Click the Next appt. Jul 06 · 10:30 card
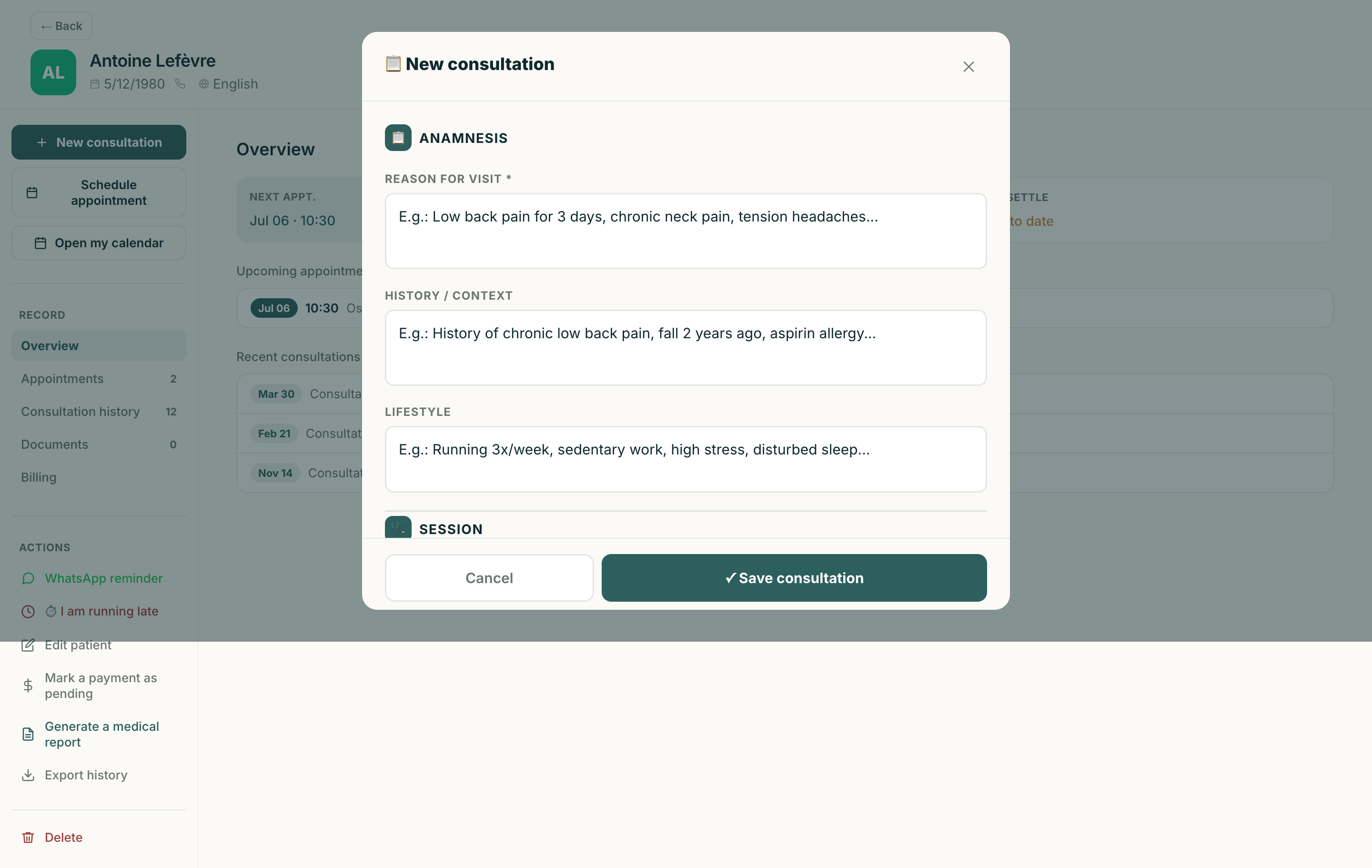This screenshot has width=1372, height=868. (300, 210)
